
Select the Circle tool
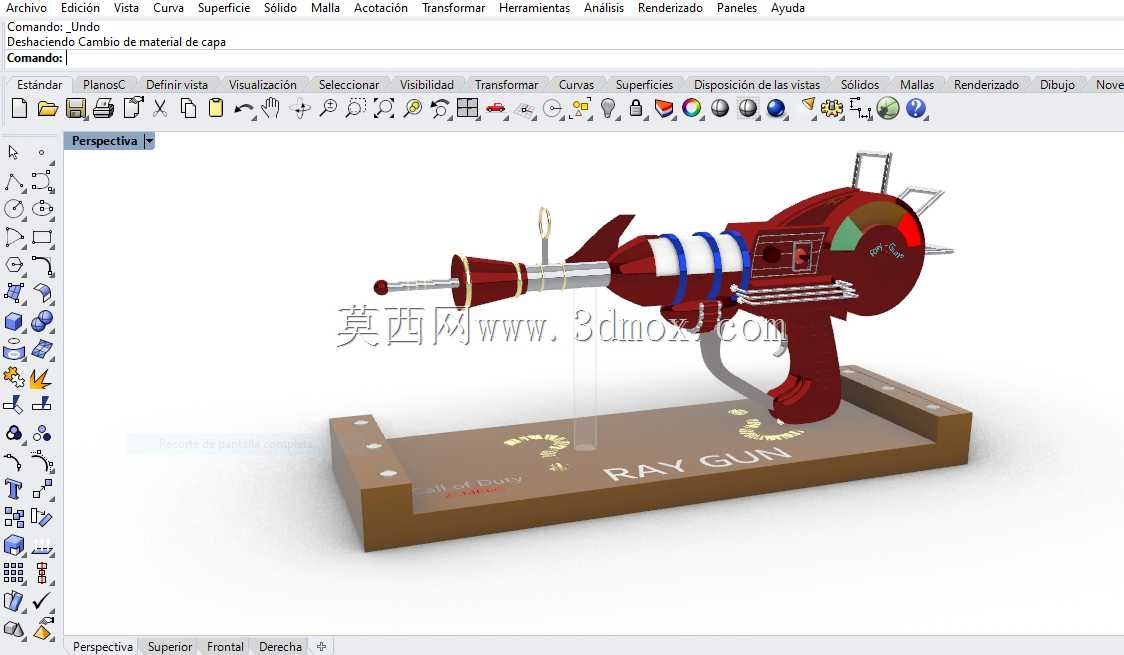point(14,209)
